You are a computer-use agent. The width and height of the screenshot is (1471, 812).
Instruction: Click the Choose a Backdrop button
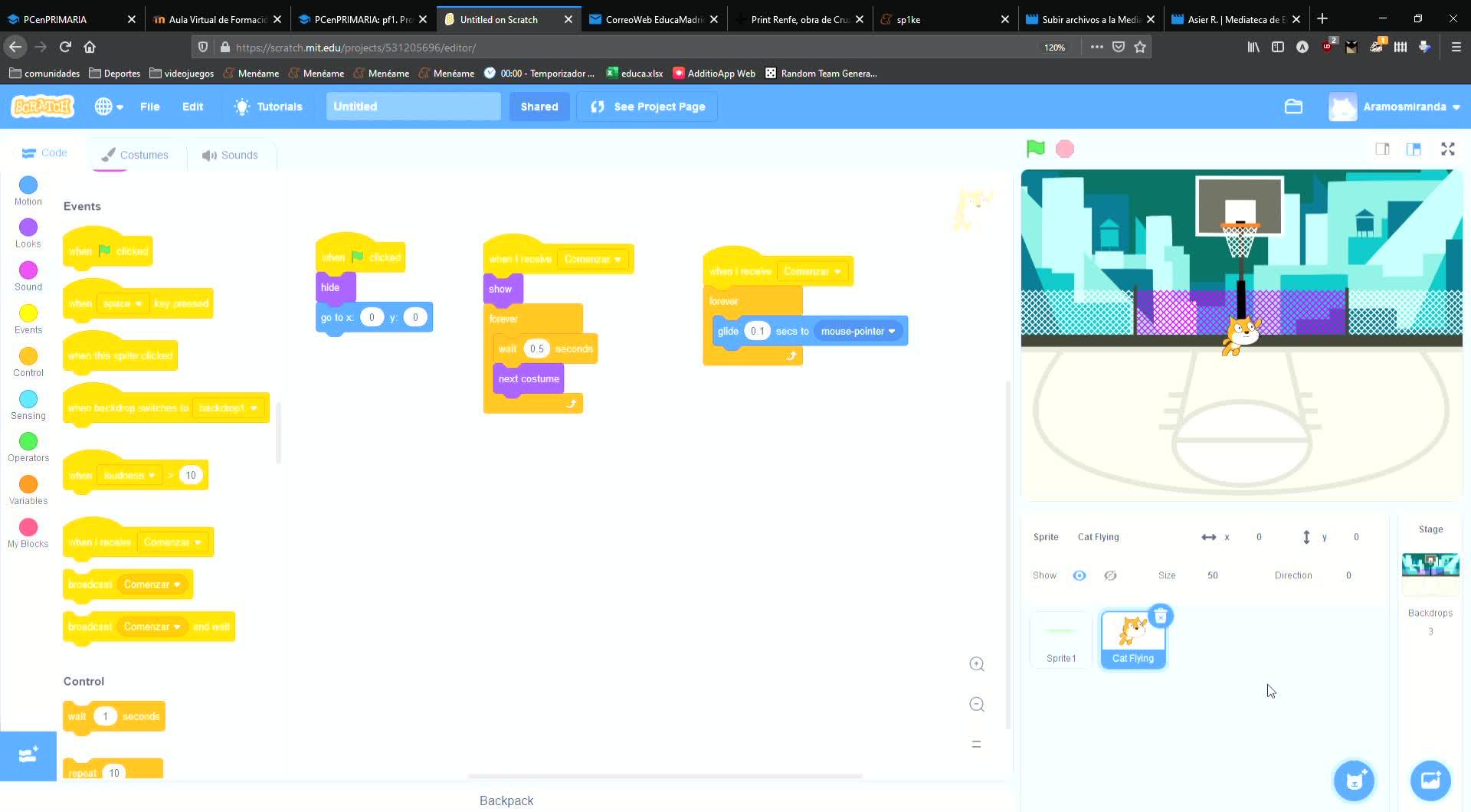[1430, 781]
